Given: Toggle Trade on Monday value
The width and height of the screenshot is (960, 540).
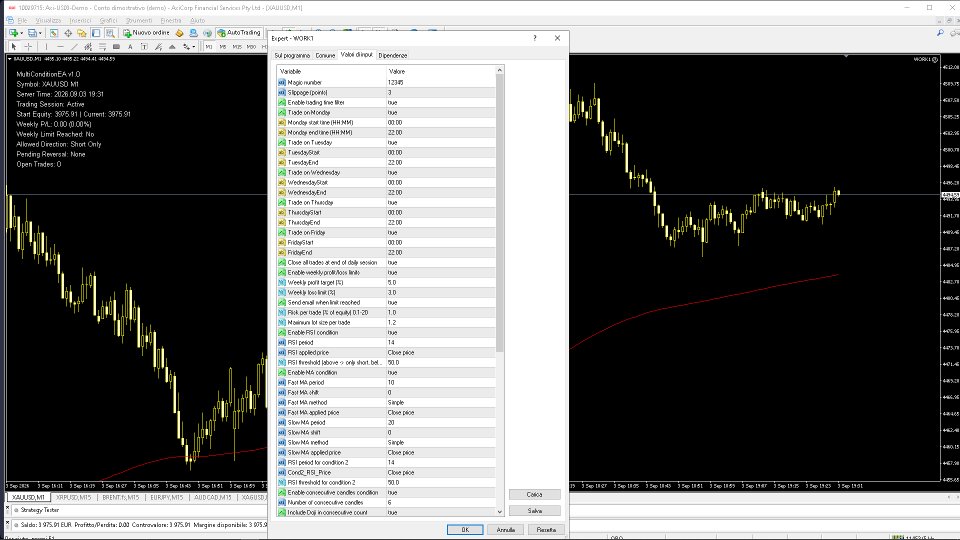Looking at the screenshot, I should [441, 113].
